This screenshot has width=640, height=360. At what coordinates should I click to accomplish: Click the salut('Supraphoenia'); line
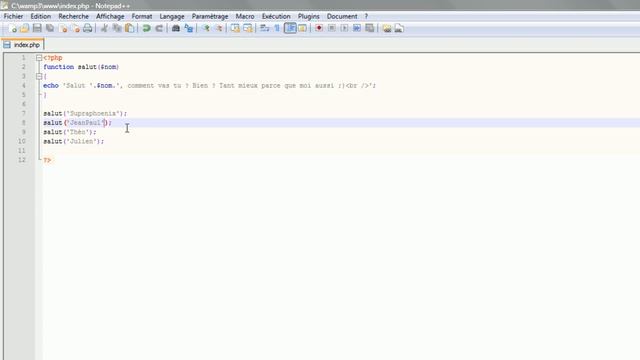(x=85, y=113)
